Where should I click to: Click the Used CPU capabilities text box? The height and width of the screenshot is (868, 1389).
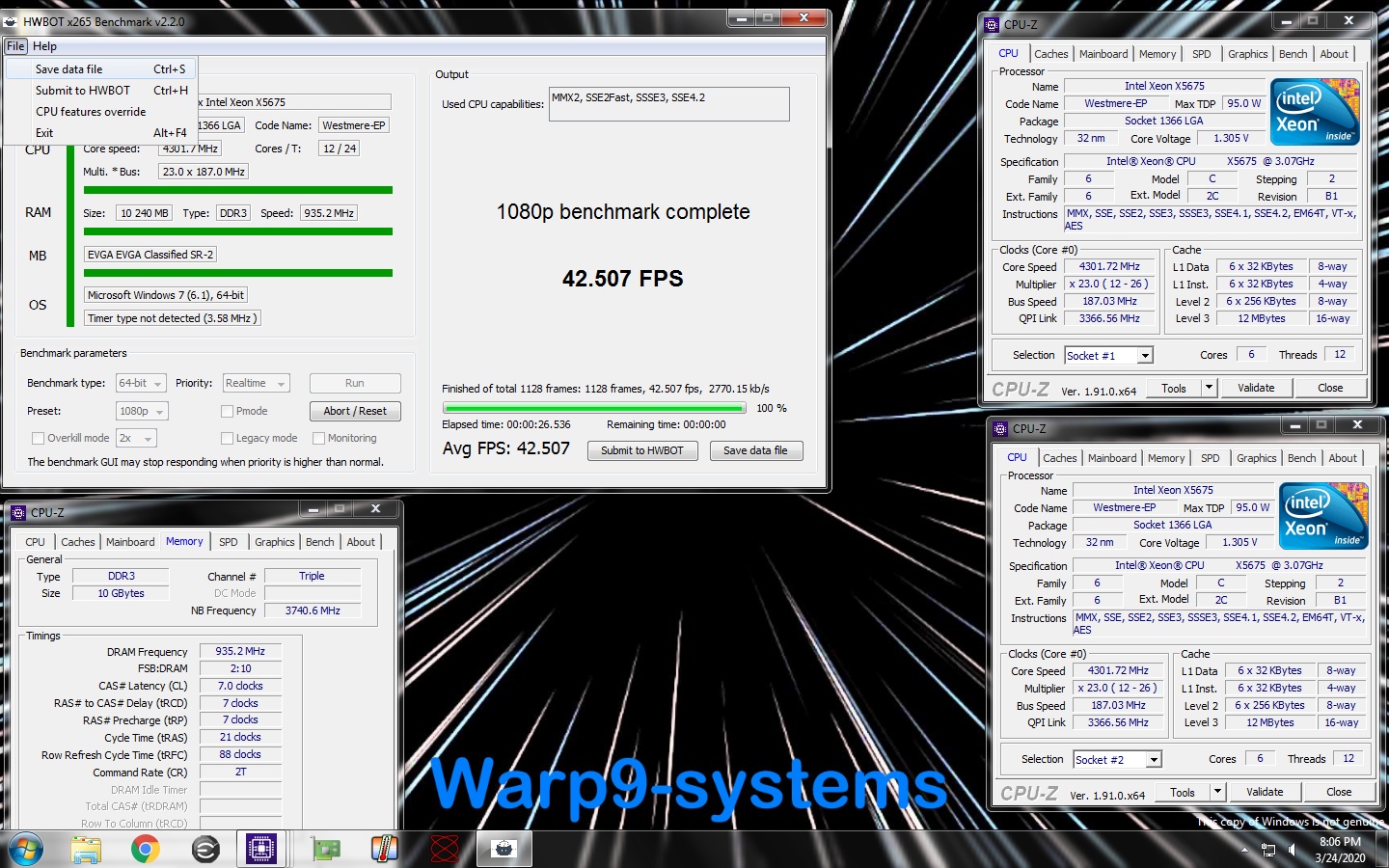669,104
